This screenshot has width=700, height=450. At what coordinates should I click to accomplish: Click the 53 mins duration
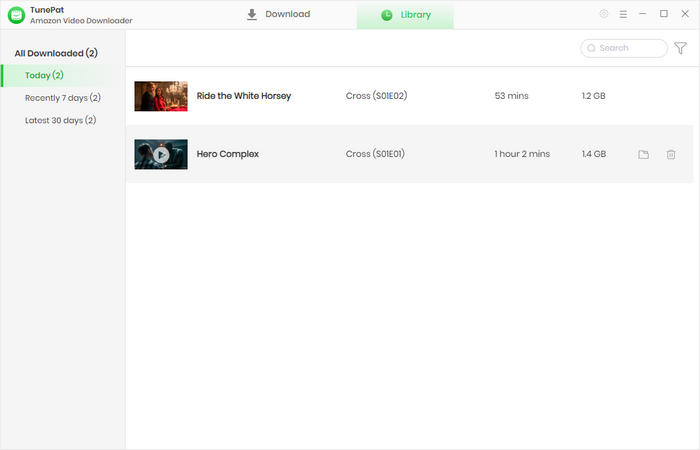[511, 96]
